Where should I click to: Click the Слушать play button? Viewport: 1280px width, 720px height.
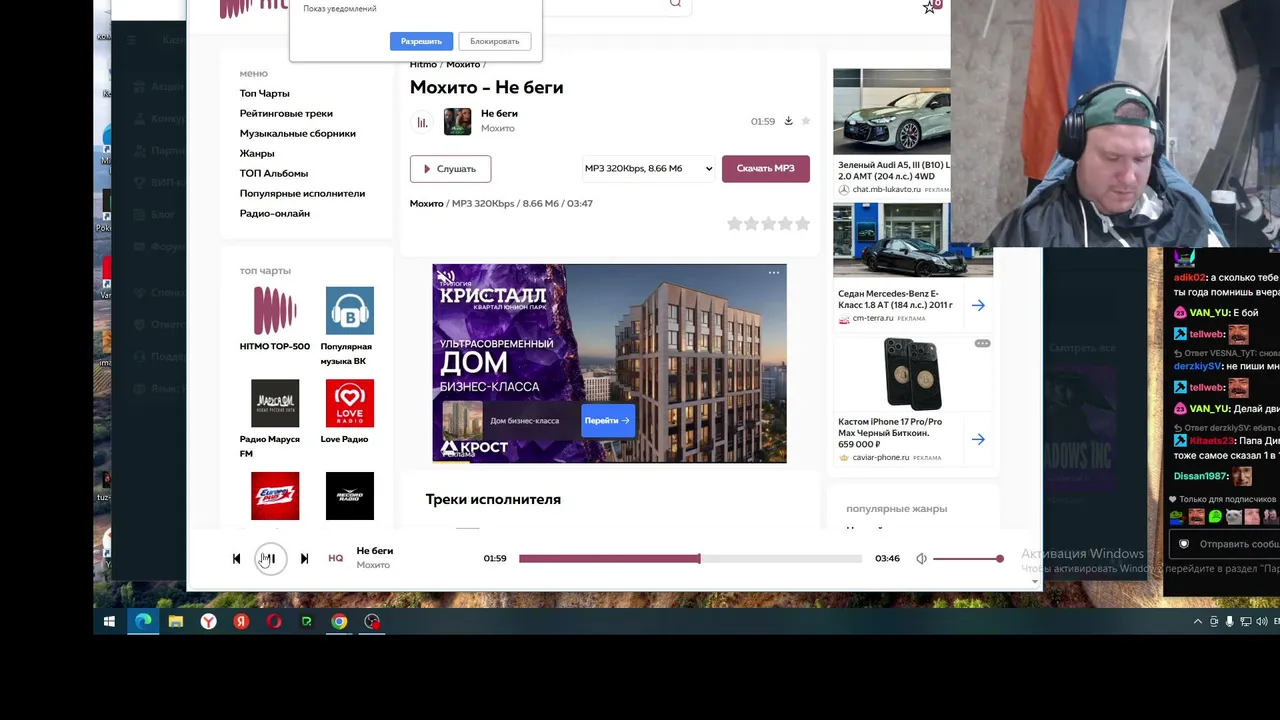point(450,169)
